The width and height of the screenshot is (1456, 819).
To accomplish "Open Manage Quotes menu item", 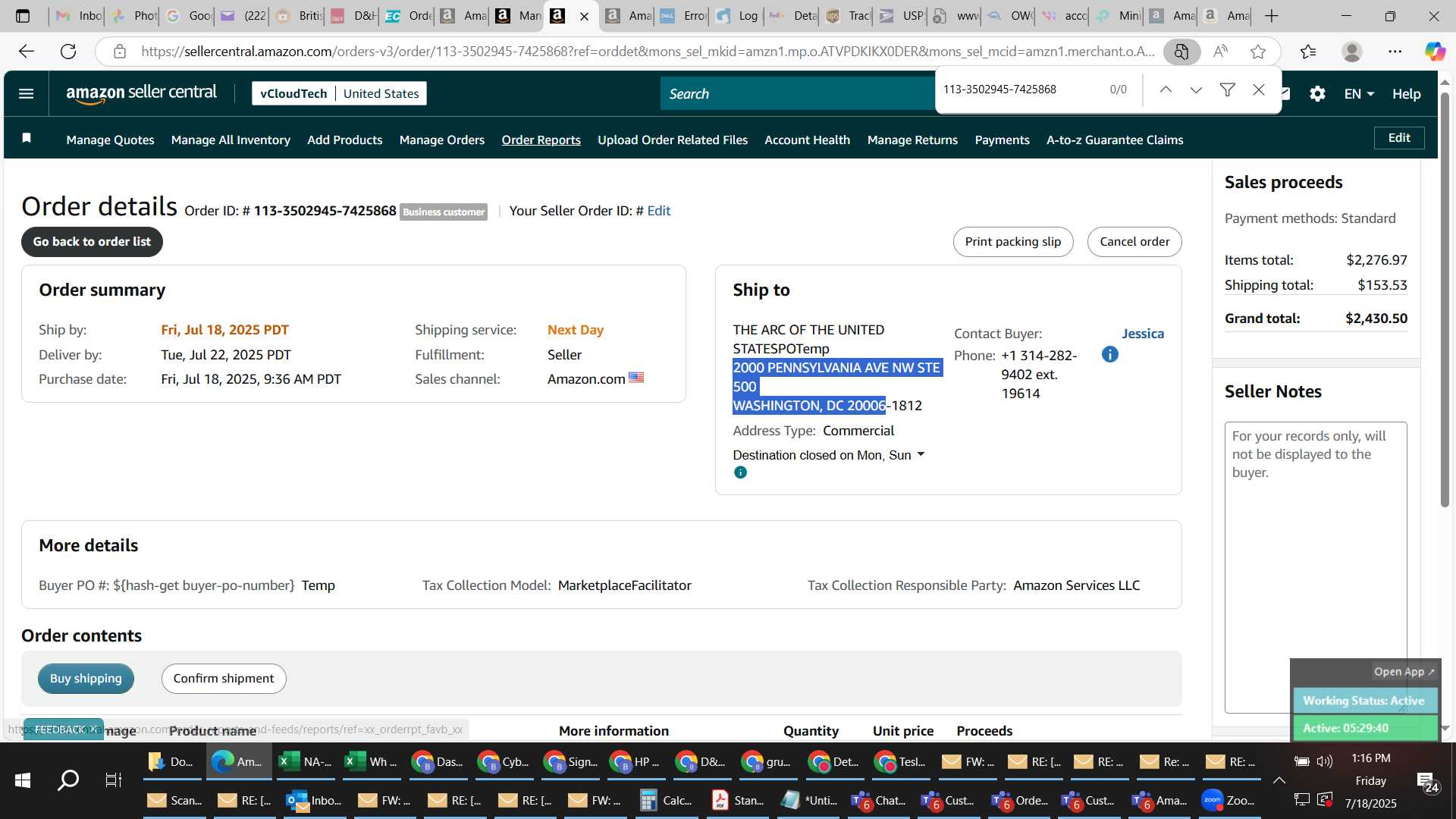I will coord(110,140).
